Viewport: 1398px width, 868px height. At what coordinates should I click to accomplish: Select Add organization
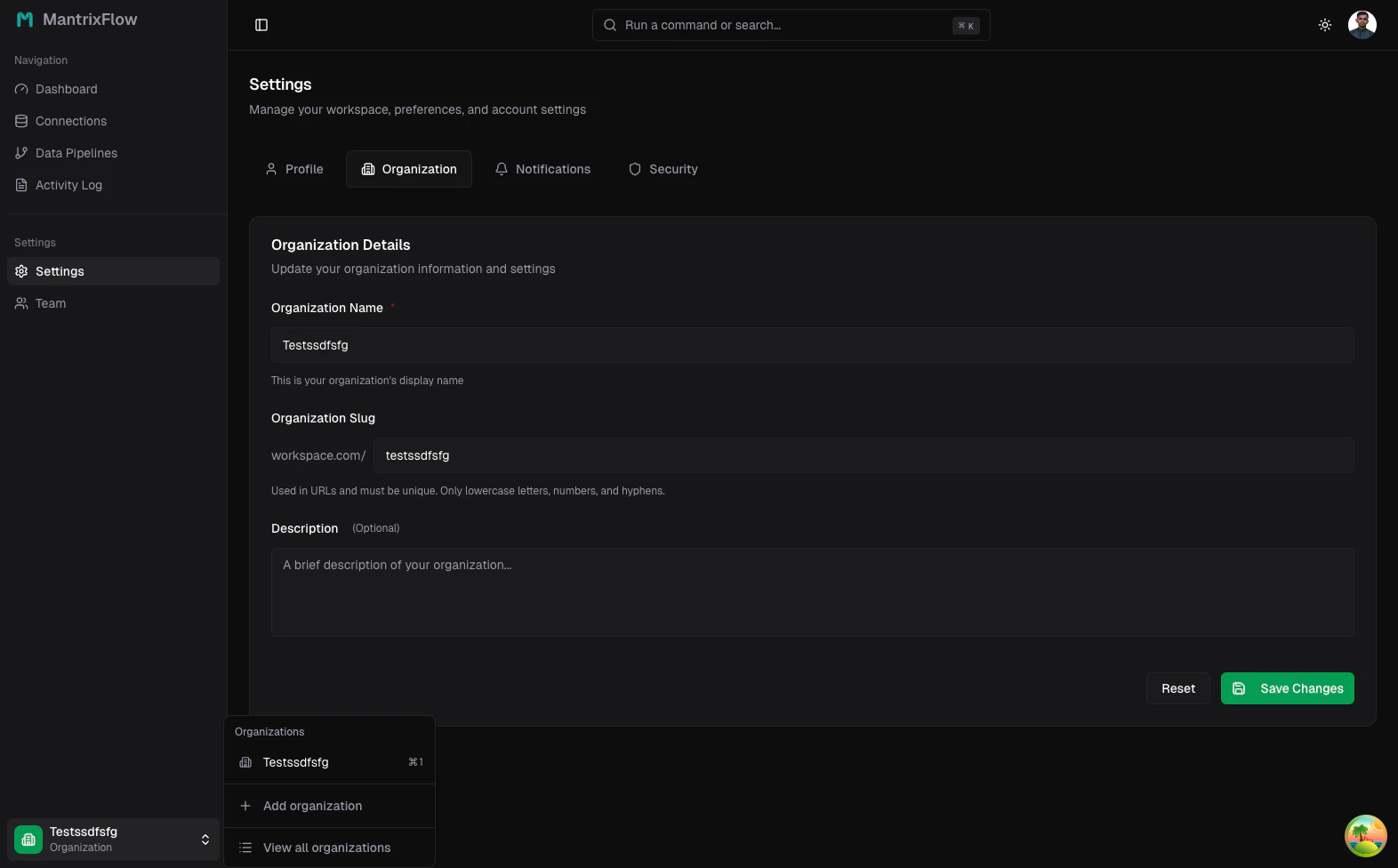pyautogui.click(x=329, y=806)
